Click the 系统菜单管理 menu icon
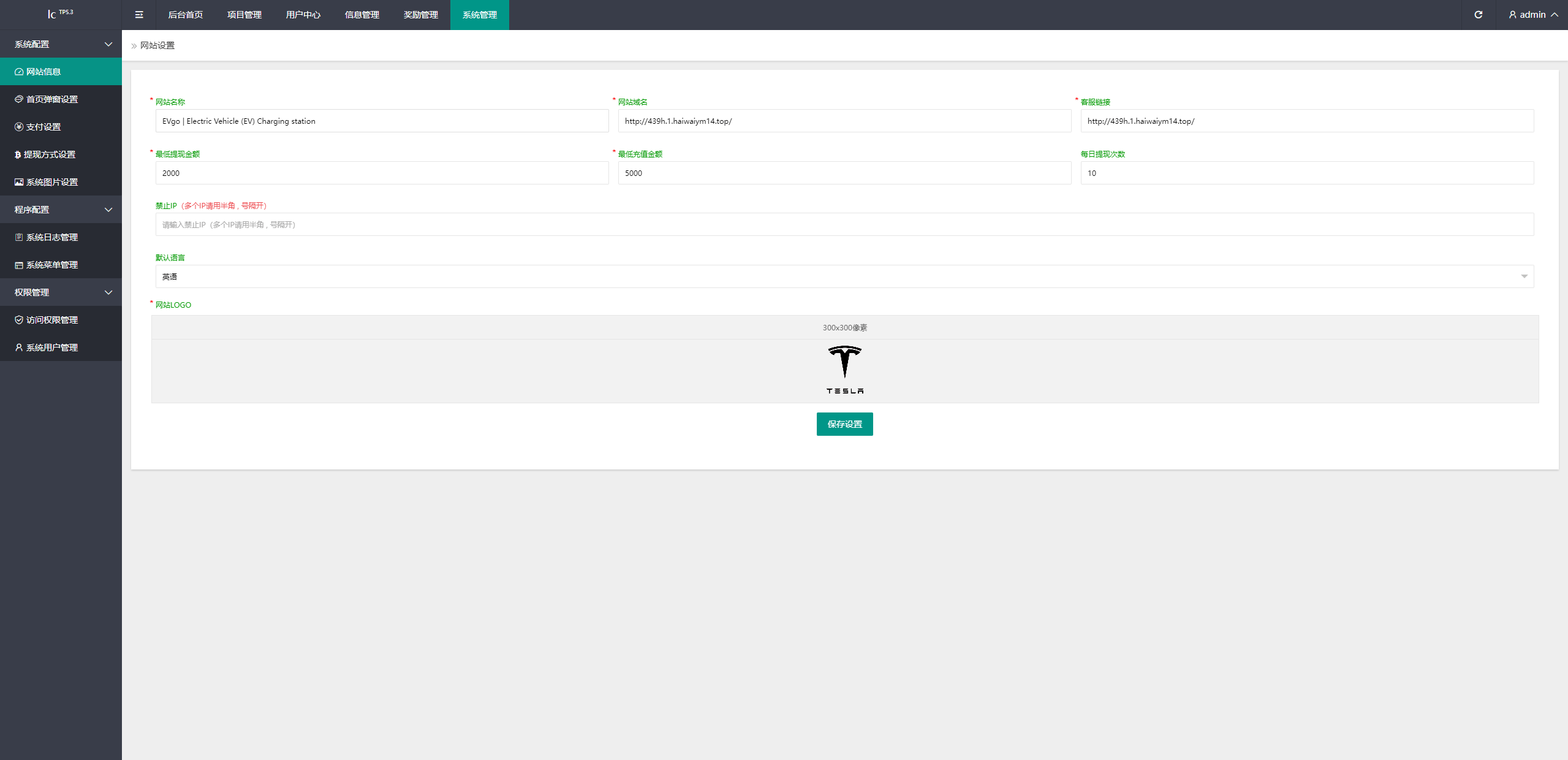The image size is (1568, 760). (x=19, y=265)
